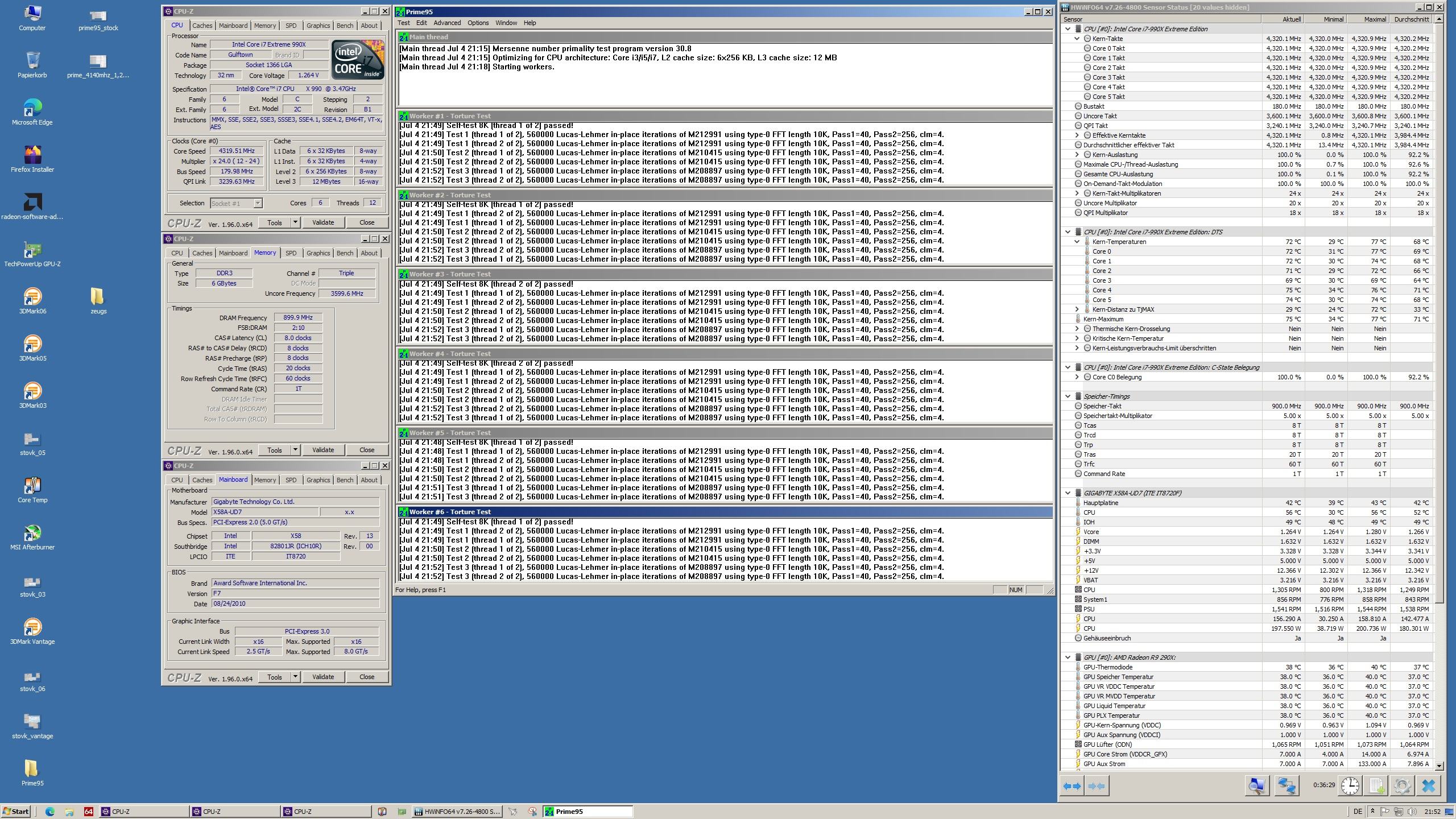Click the red 64 taskbar quick-launch icon
The width and height of the screenshot is (1456, 819).
[x=88, y=812]
